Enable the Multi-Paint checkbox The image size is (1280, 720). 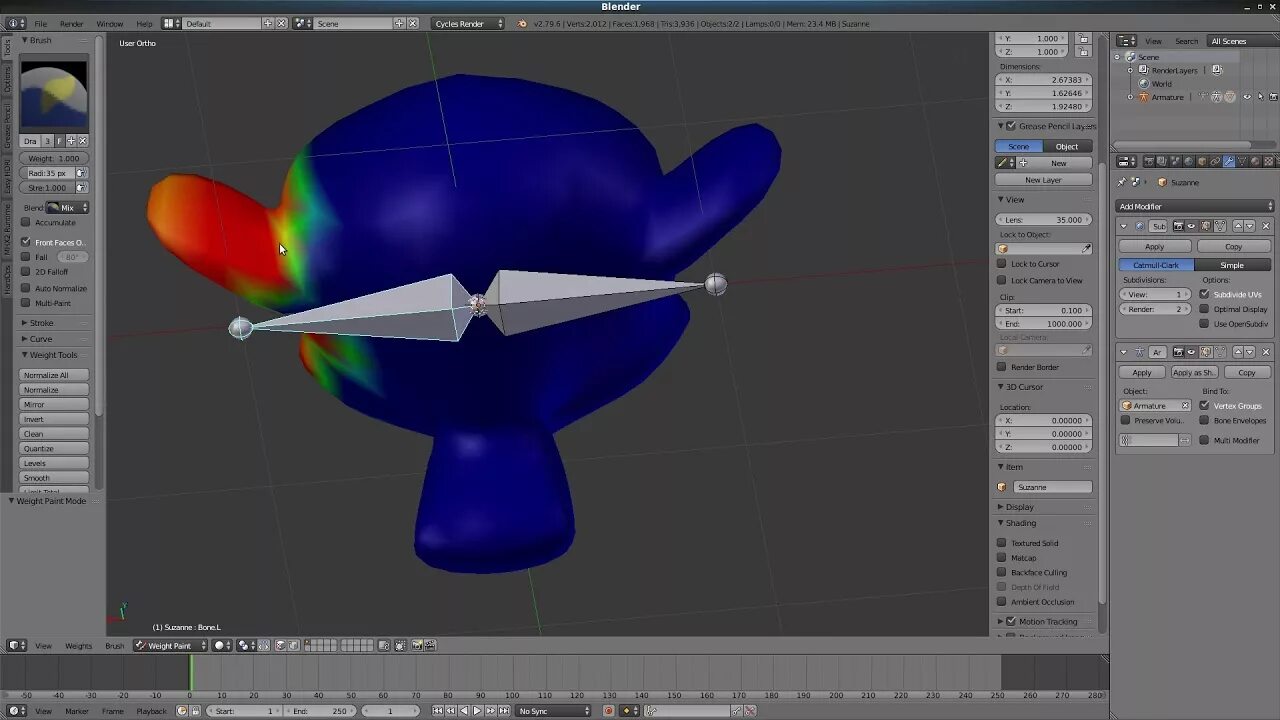[26, 303]
